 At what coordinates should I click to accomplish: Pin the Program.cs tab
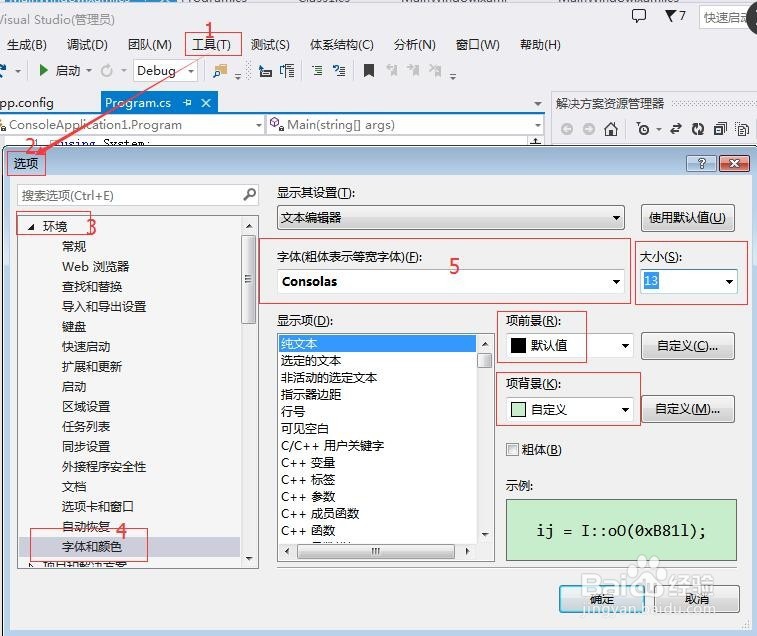(x=187, y=102)
